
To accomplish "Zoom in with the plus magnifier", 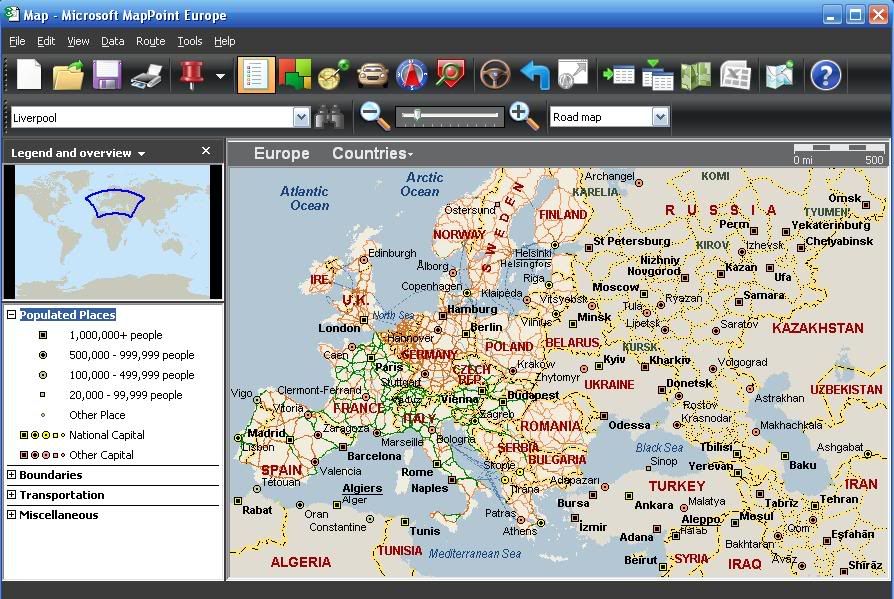I will 524,116.
